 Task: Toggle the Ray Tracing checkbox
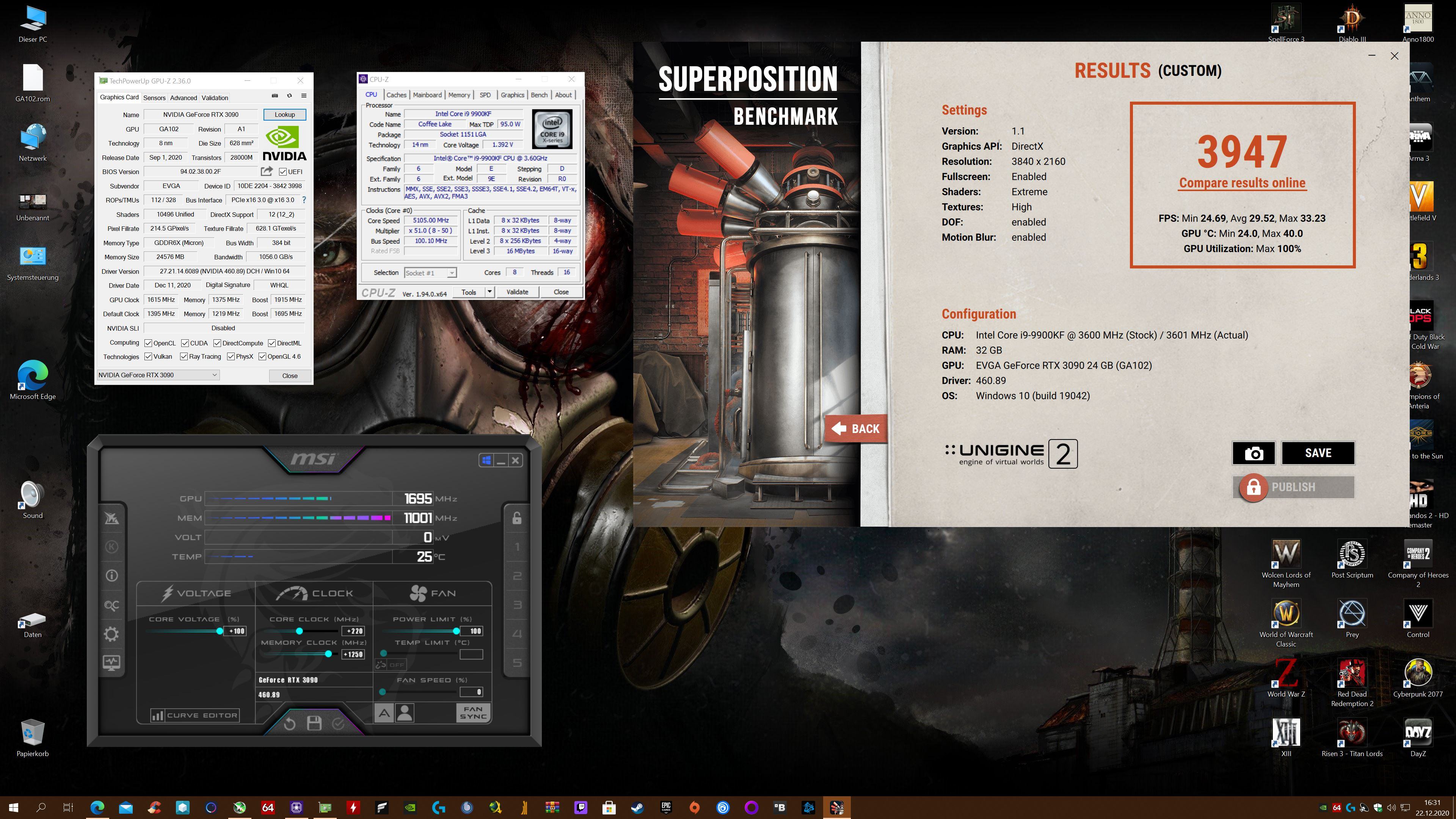(x=184, y=357)
